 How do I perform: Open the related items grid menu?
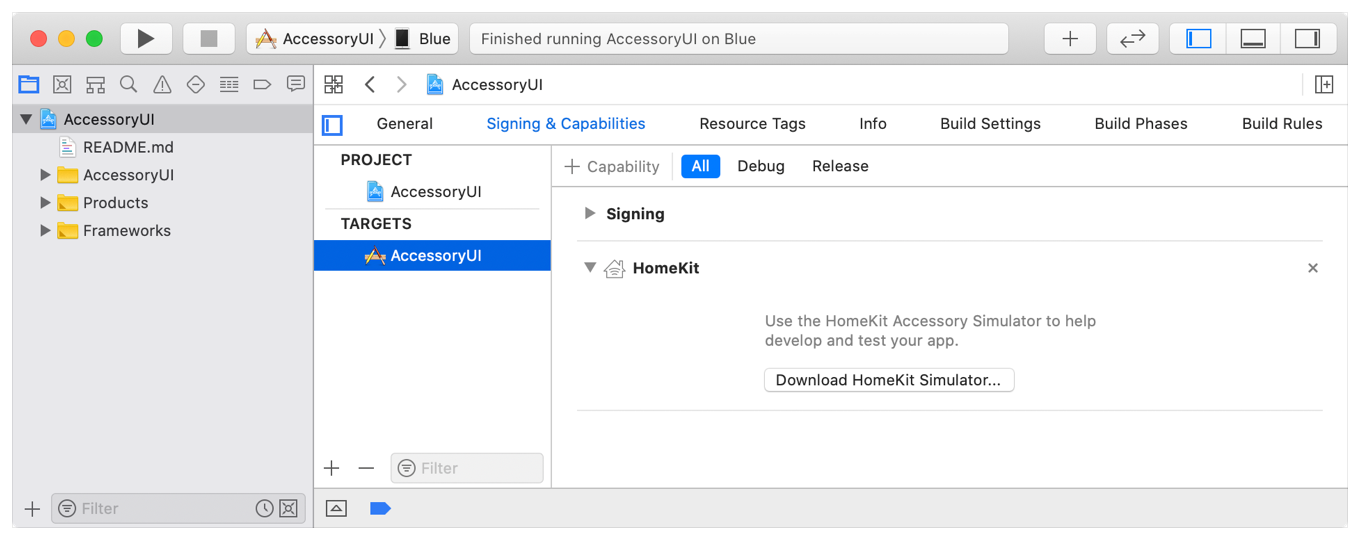(334, 85)
